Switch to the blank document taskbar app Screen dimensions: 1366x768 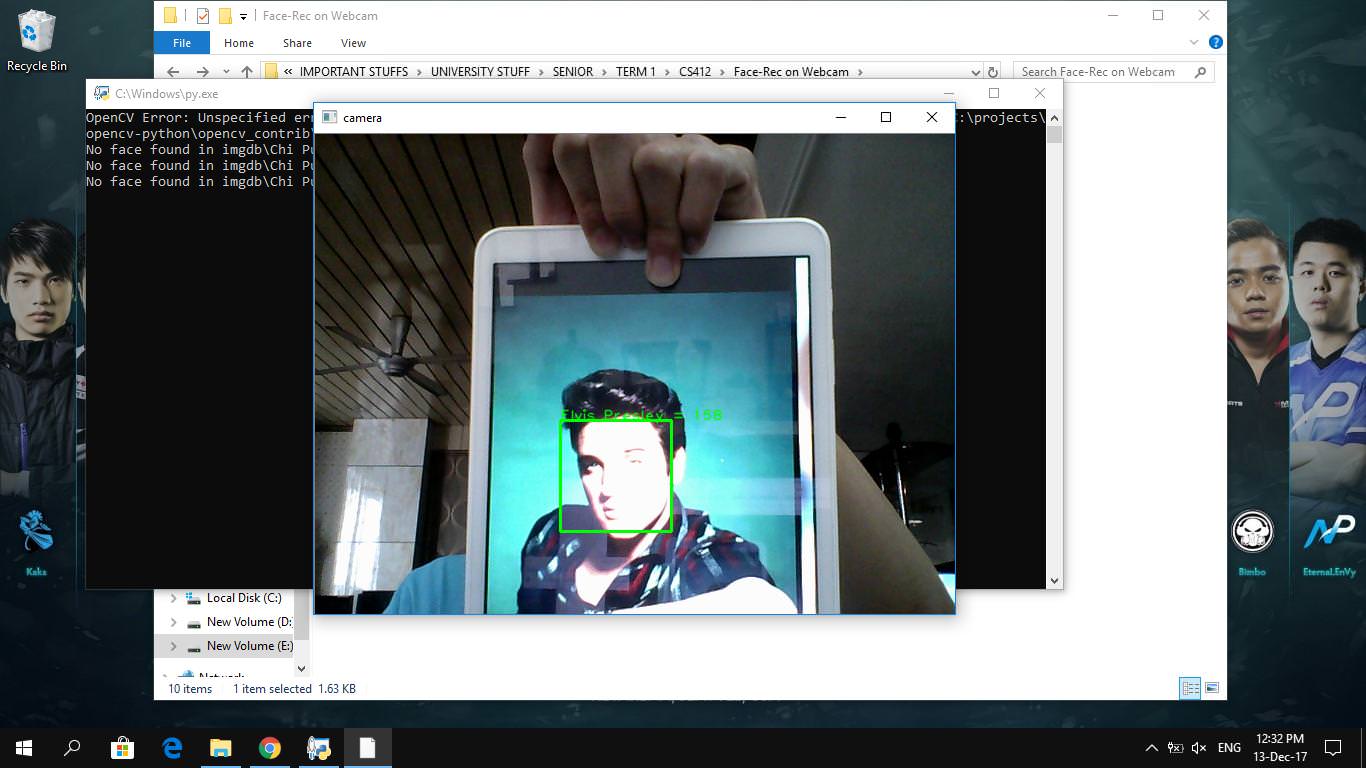367,748
